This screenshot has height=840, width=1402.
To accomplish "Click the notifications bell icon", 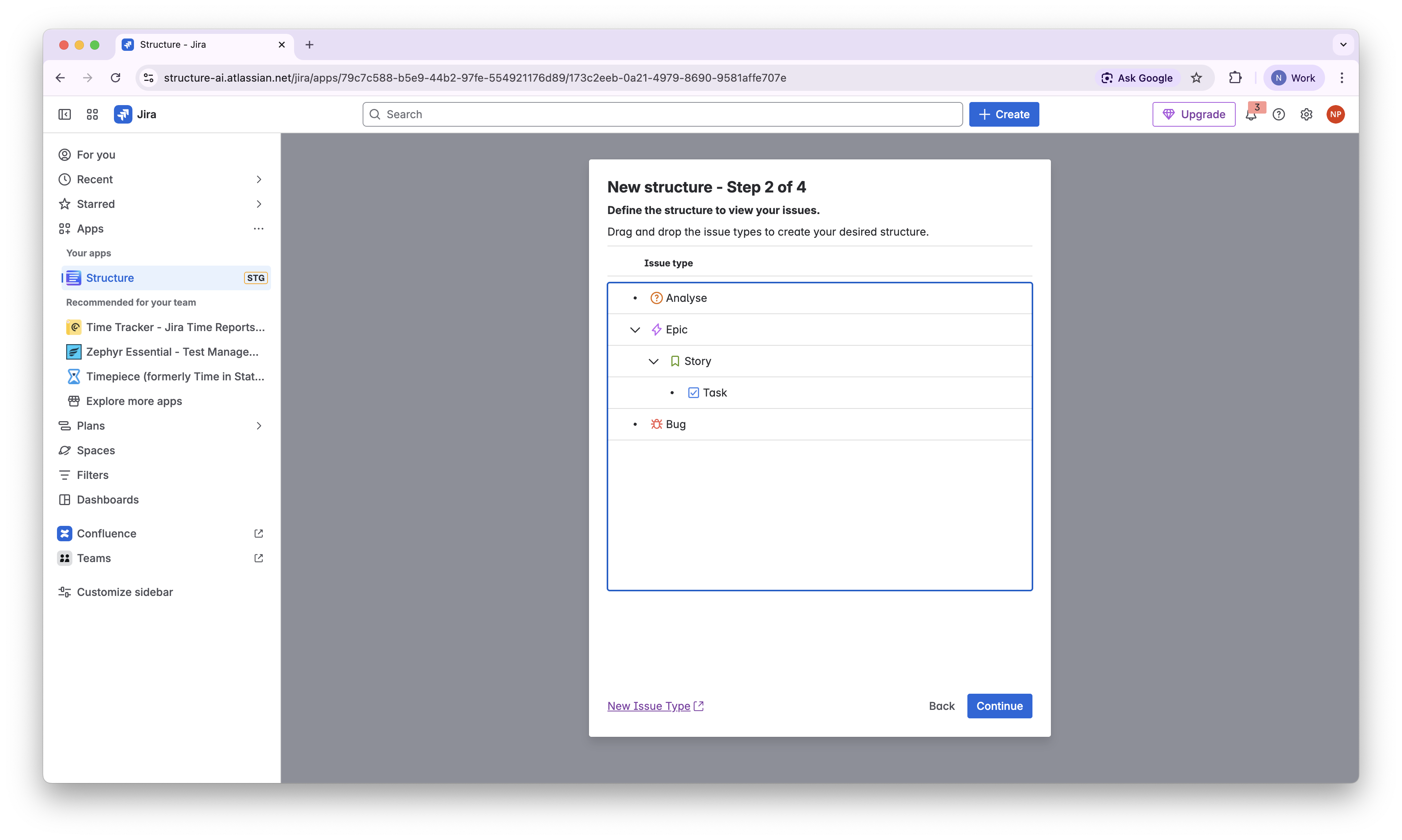I will click(1250, 115).
